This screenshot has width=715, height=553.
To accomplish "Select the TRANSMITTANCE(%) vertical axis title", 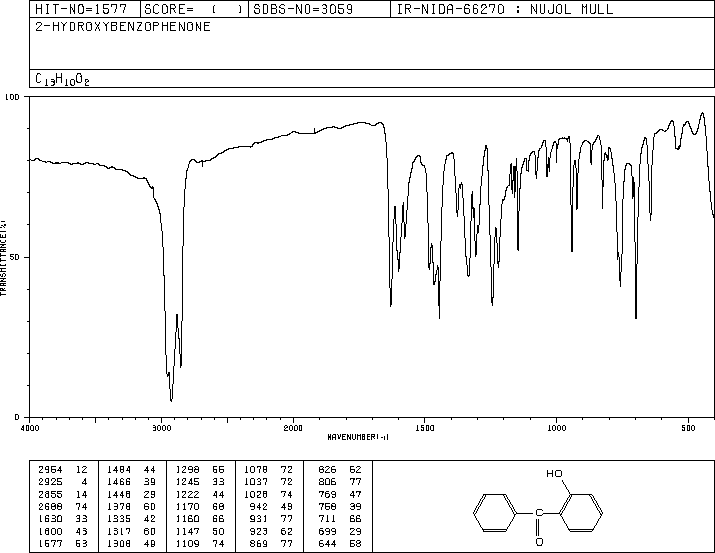I will click(3, 258).
